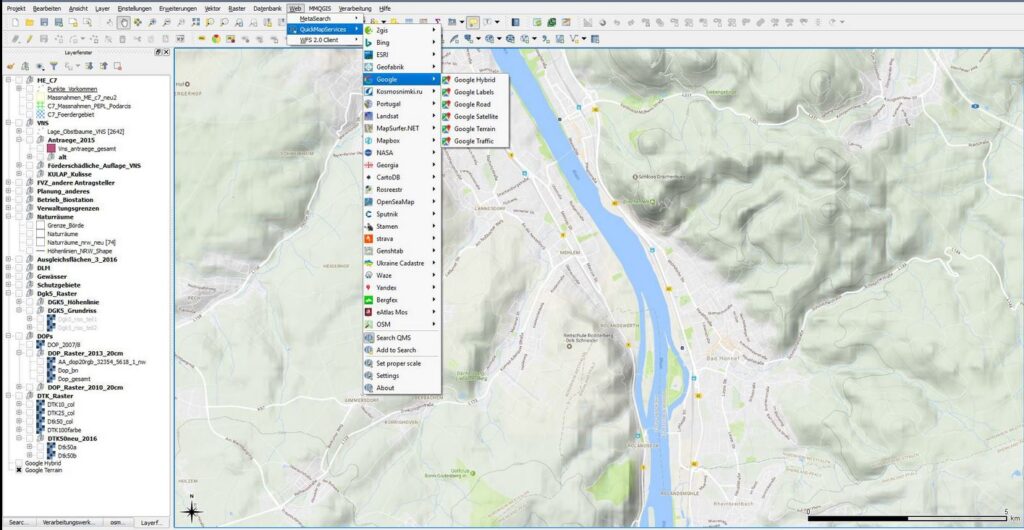Viewport: 1024px width, 530px height.
Task: Click the strava orange icon
Action: [370, 239]
